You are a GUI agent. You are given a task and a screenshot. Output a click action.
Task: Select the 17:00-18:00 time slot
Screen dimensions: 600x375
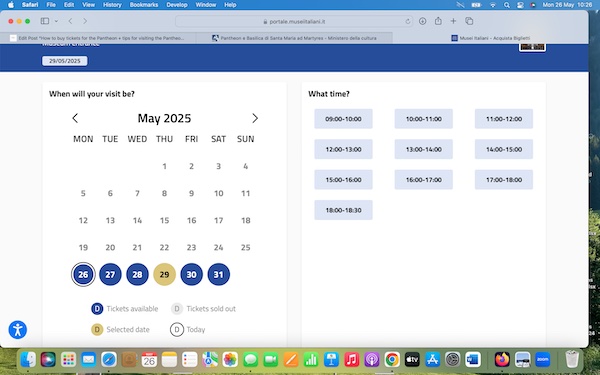[504, 179]
